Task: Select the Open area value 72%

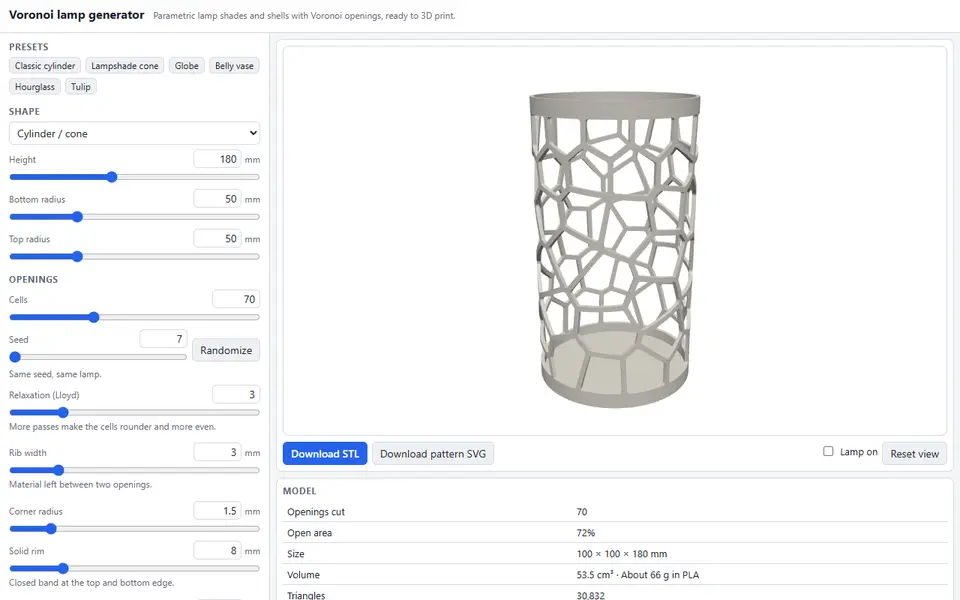Action: (x=585, y=533)
